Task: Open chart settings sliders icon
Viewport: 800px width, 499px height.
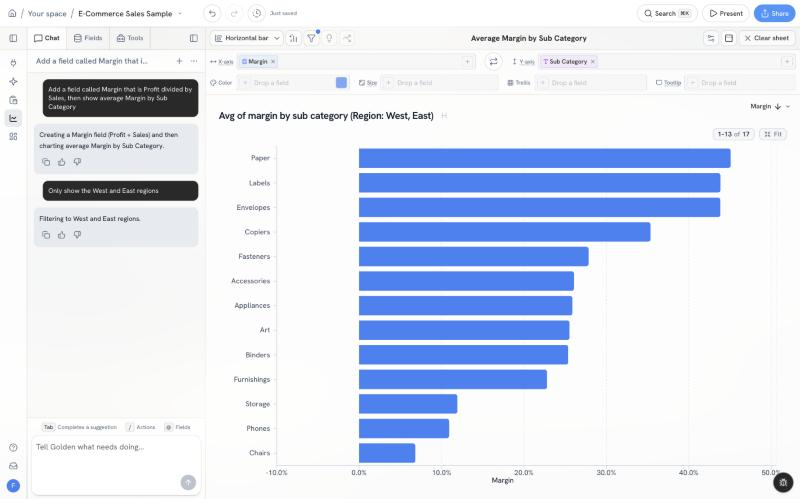Action: [x=711, y=38]
